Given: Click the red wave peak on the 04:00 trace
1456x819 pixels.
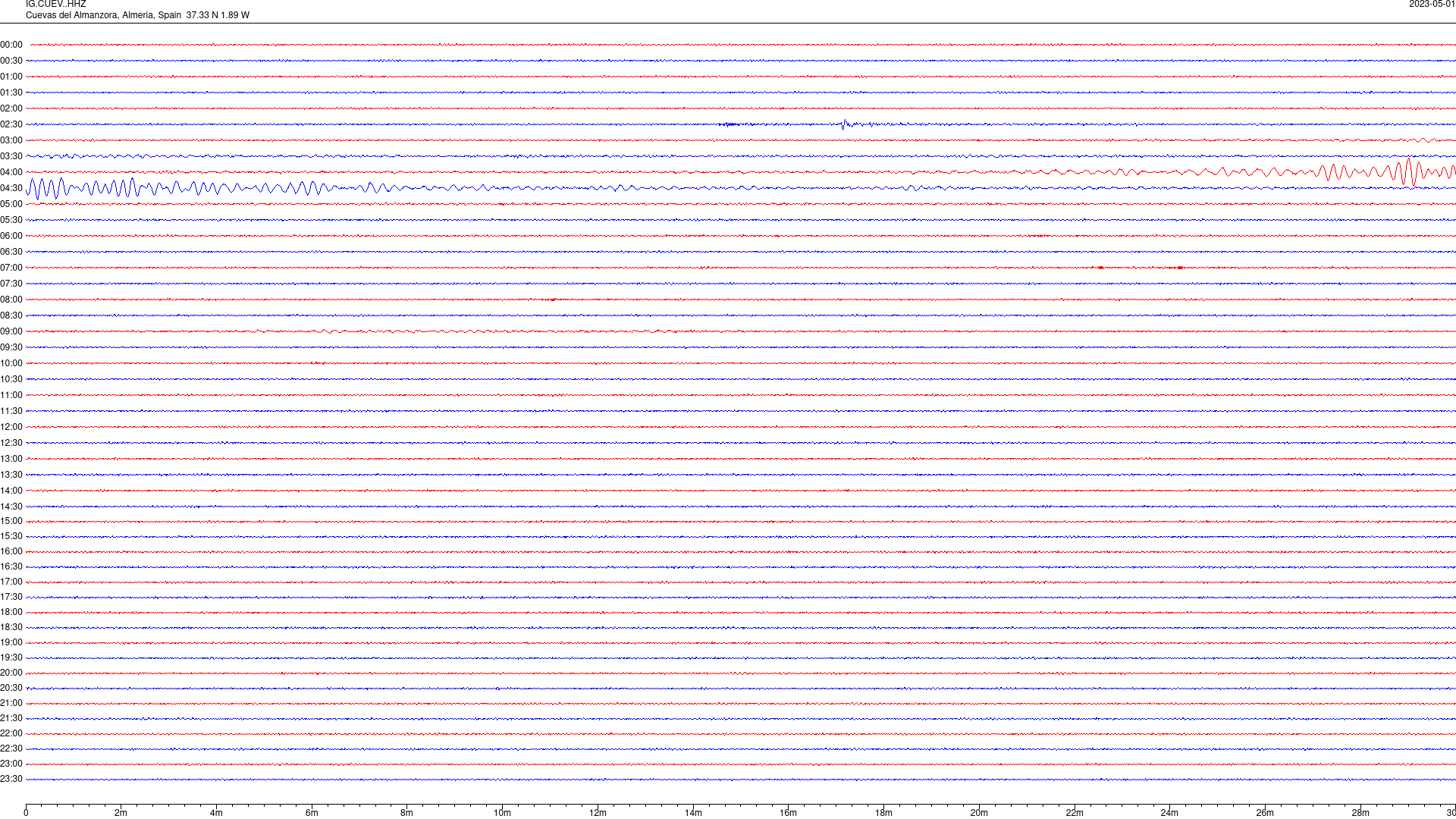Looking at the screenshot, I should coord(1409,172).
